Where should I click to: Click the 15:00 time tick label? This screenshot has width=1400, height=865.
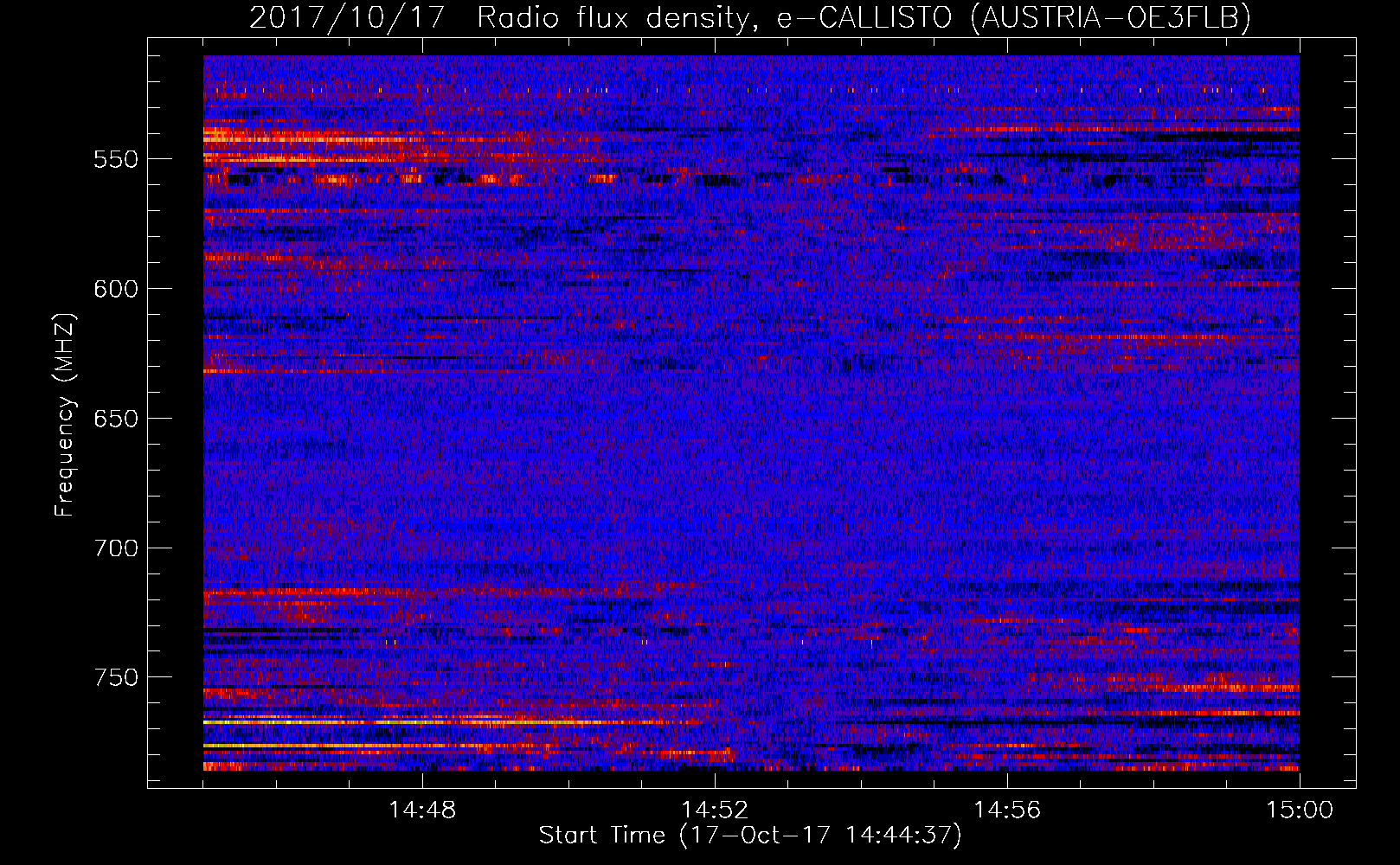(1300, 811)
